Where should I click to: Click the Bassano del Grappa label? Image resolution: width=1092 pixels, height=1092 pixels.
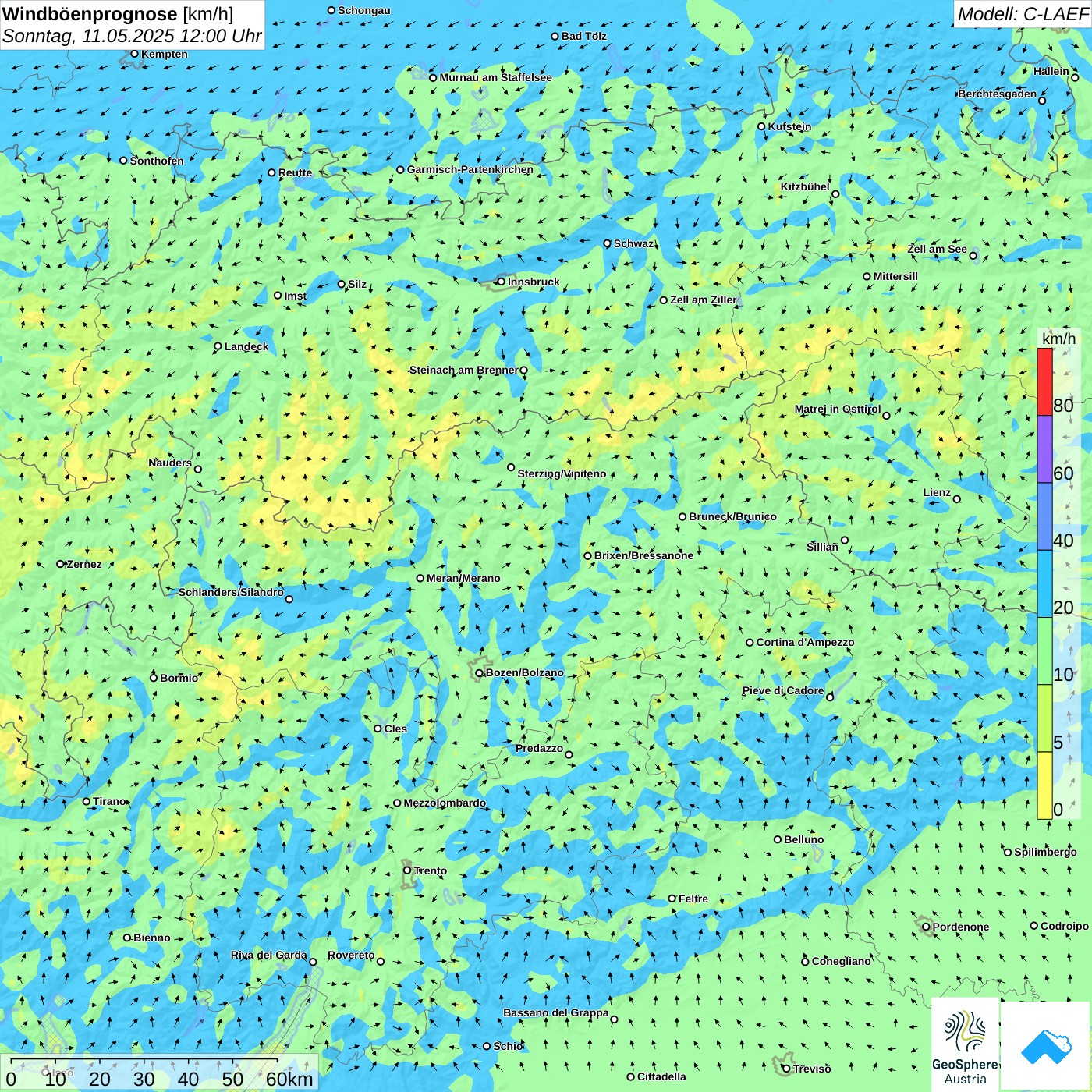pos(555,1012)
